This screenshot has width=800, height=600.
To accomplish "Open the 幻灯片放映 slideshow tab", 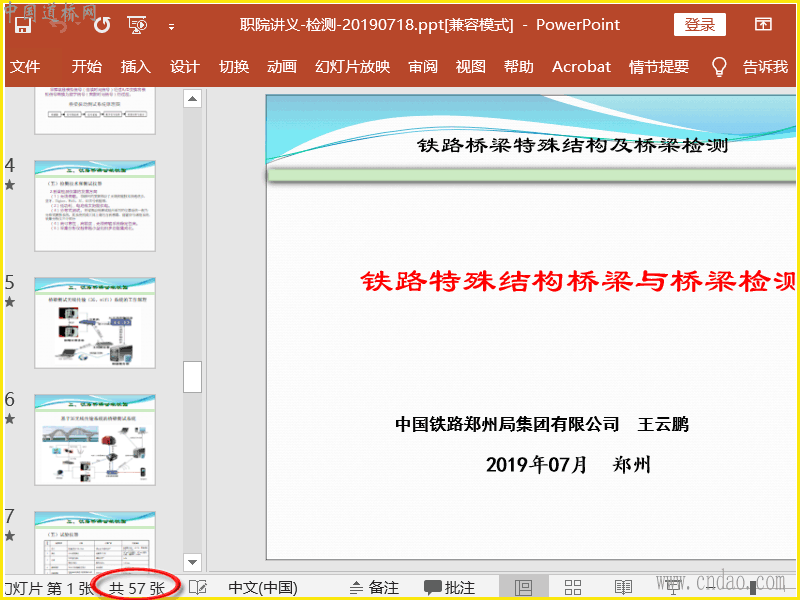I will pos(353,66).
